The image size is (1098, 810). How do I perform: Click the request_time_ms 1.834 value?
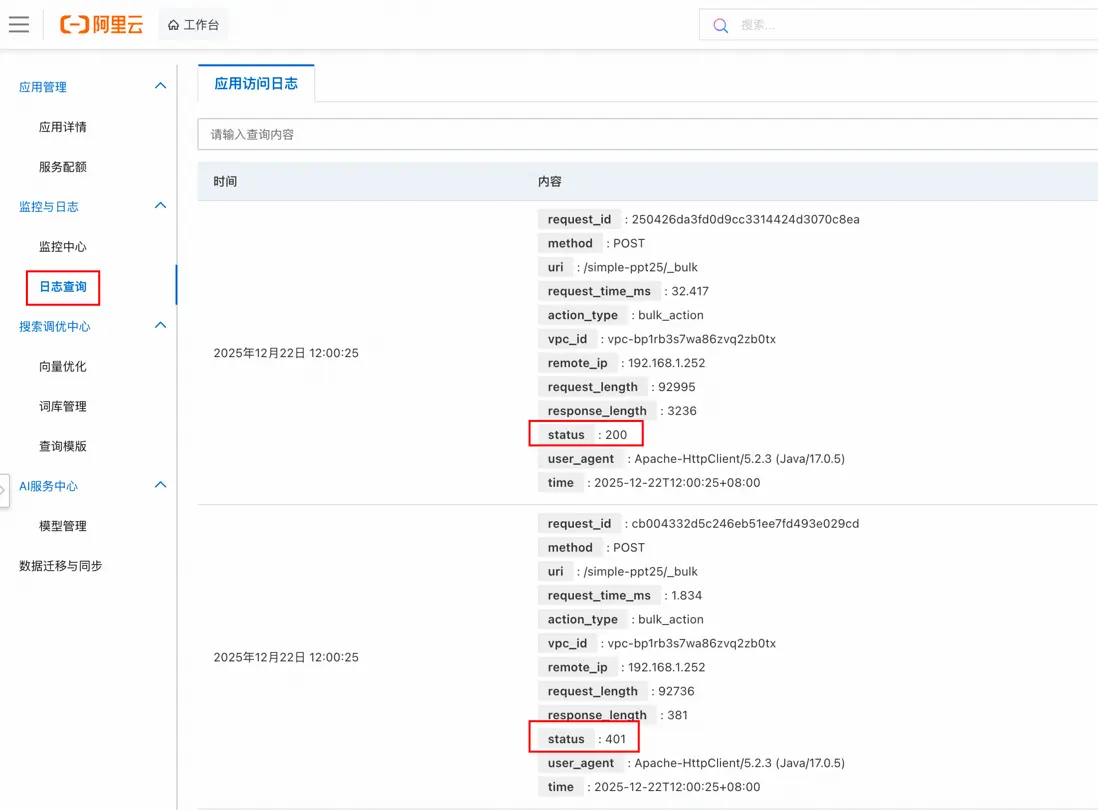[686, 596]
